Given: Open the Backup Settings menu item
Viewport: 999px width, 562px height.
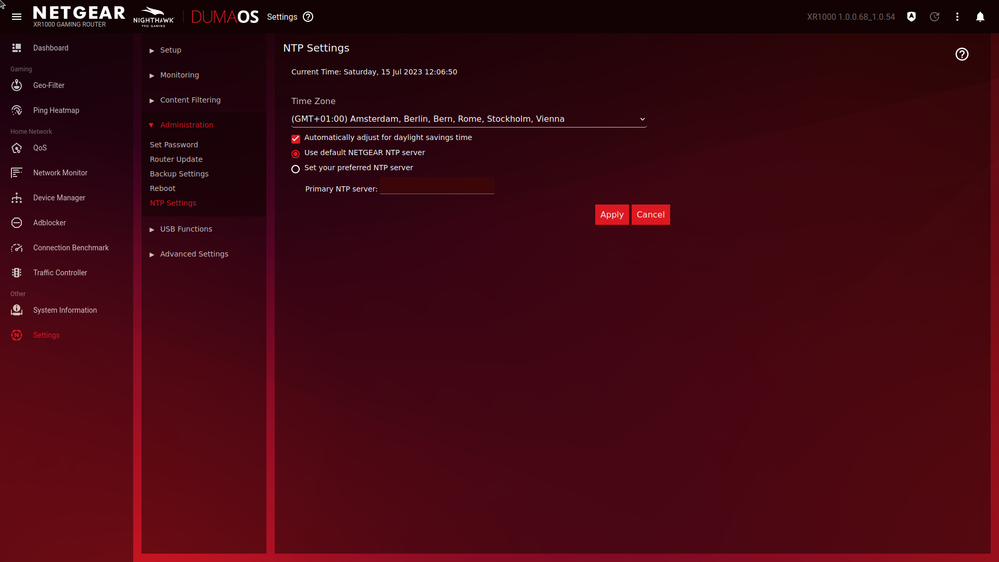Looking at the screenshot, I should (179, 174).
